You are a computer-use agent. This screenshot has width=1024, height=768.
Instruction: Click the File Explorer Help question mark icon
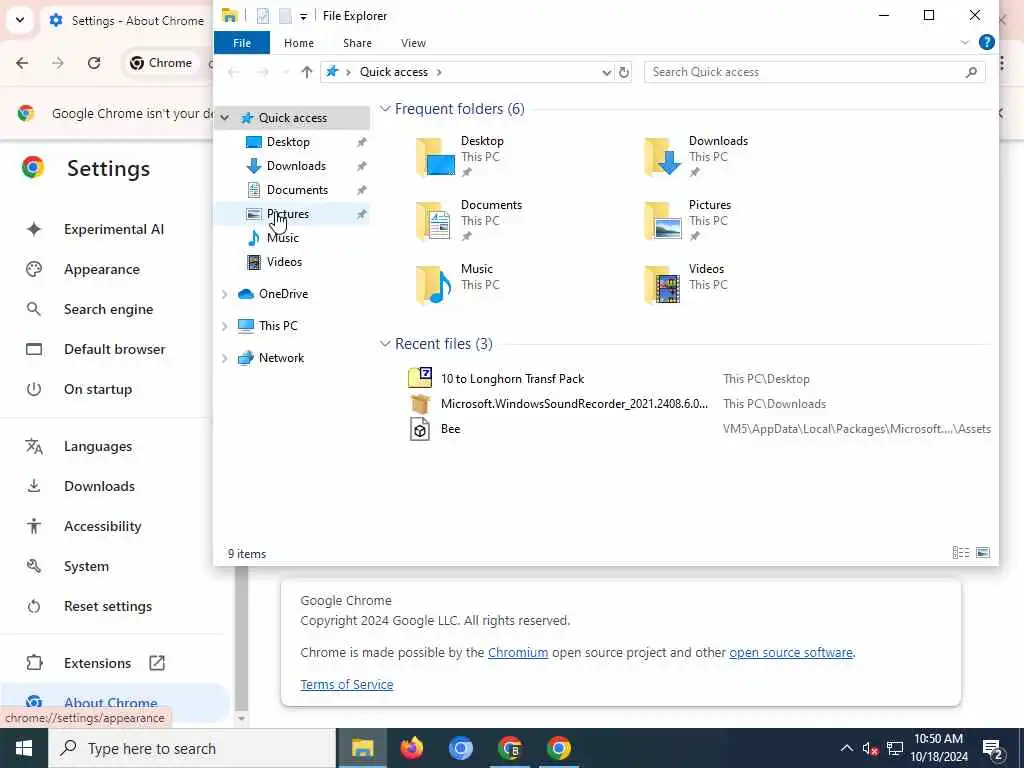986,42
